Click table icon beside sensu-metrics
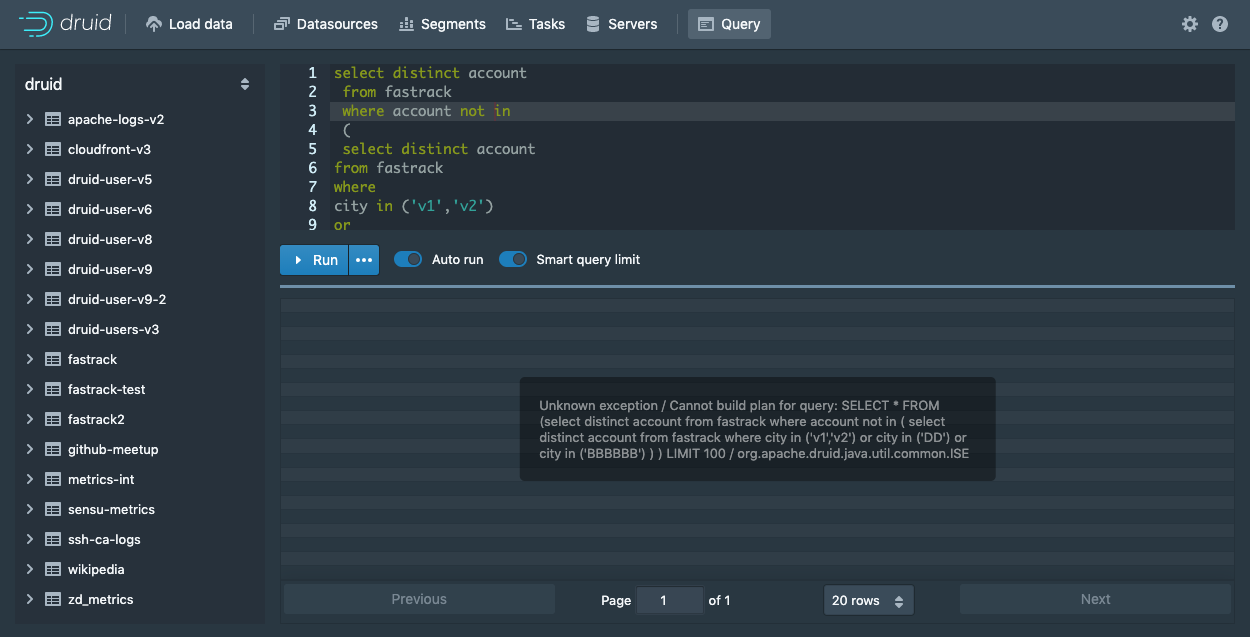The image size is (1250, 637). coord(53,509)
